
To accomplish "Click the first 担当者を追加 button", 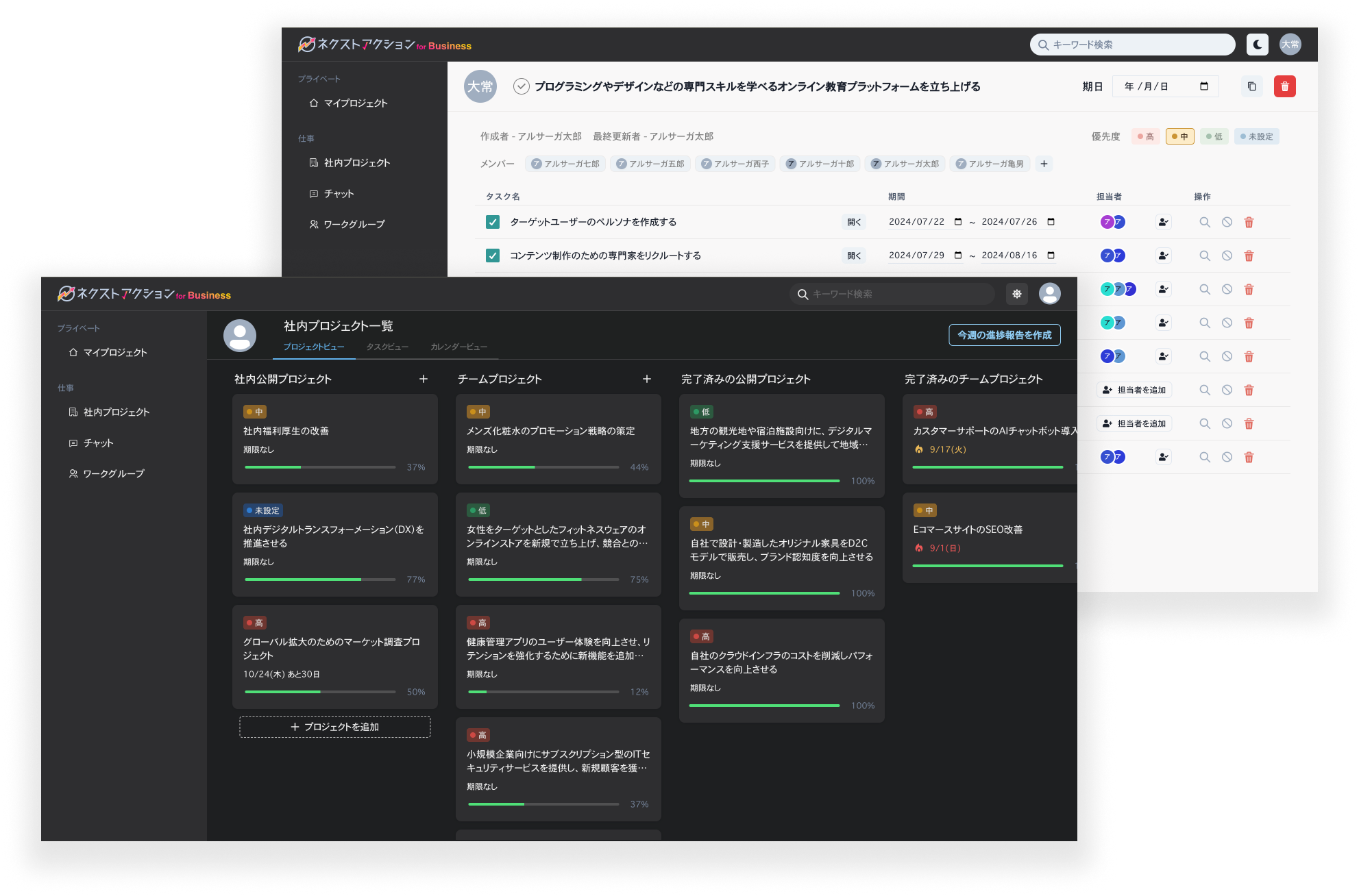I will (x=1134, y=390).
